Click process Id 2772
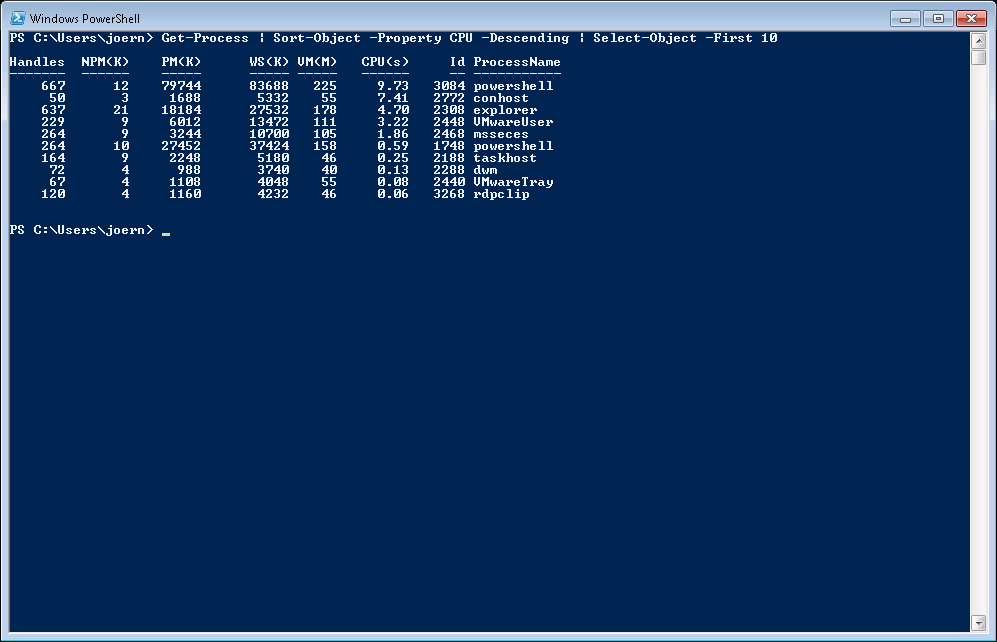This screenshot has width=997, height=642. tap(449, 98)
